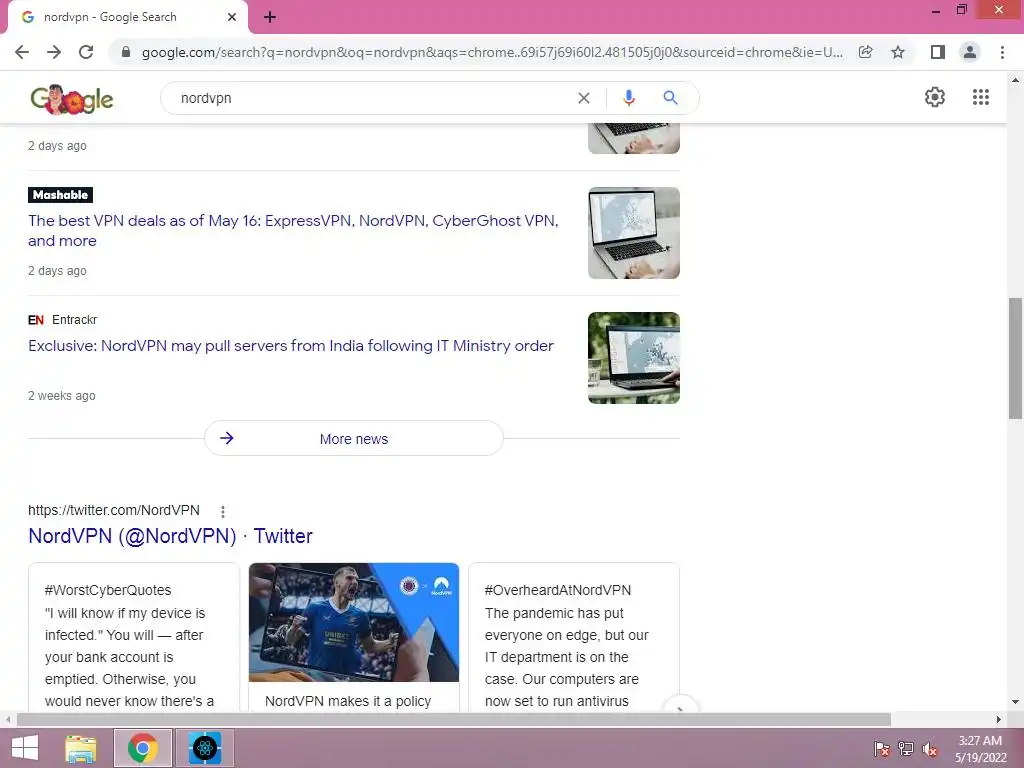This screenshot has width=1024, height=768.
Task: Open the Chrome three-dot menu
Action: 1002,52
